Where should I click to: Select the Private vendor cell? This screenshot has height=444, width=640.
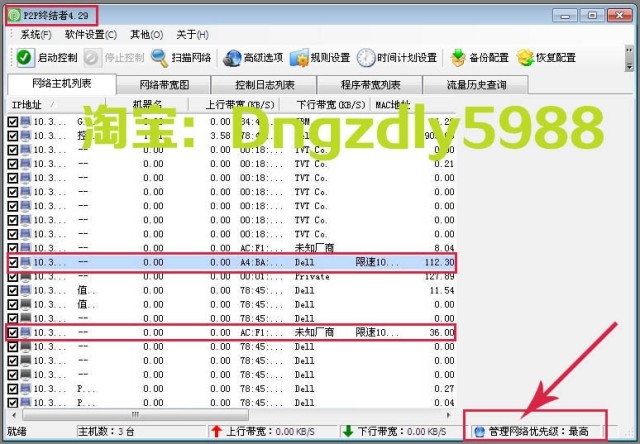pyautogui.click(x=312, y=276)
